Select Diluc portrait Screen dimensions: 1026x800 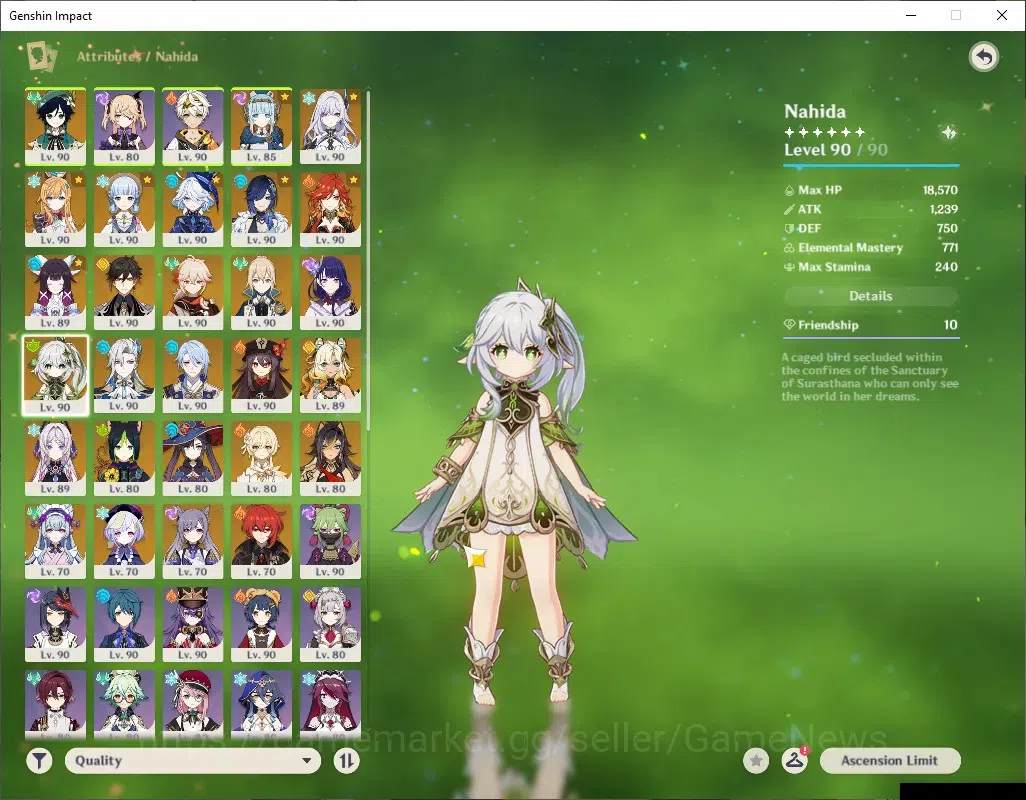pos(262,542)
